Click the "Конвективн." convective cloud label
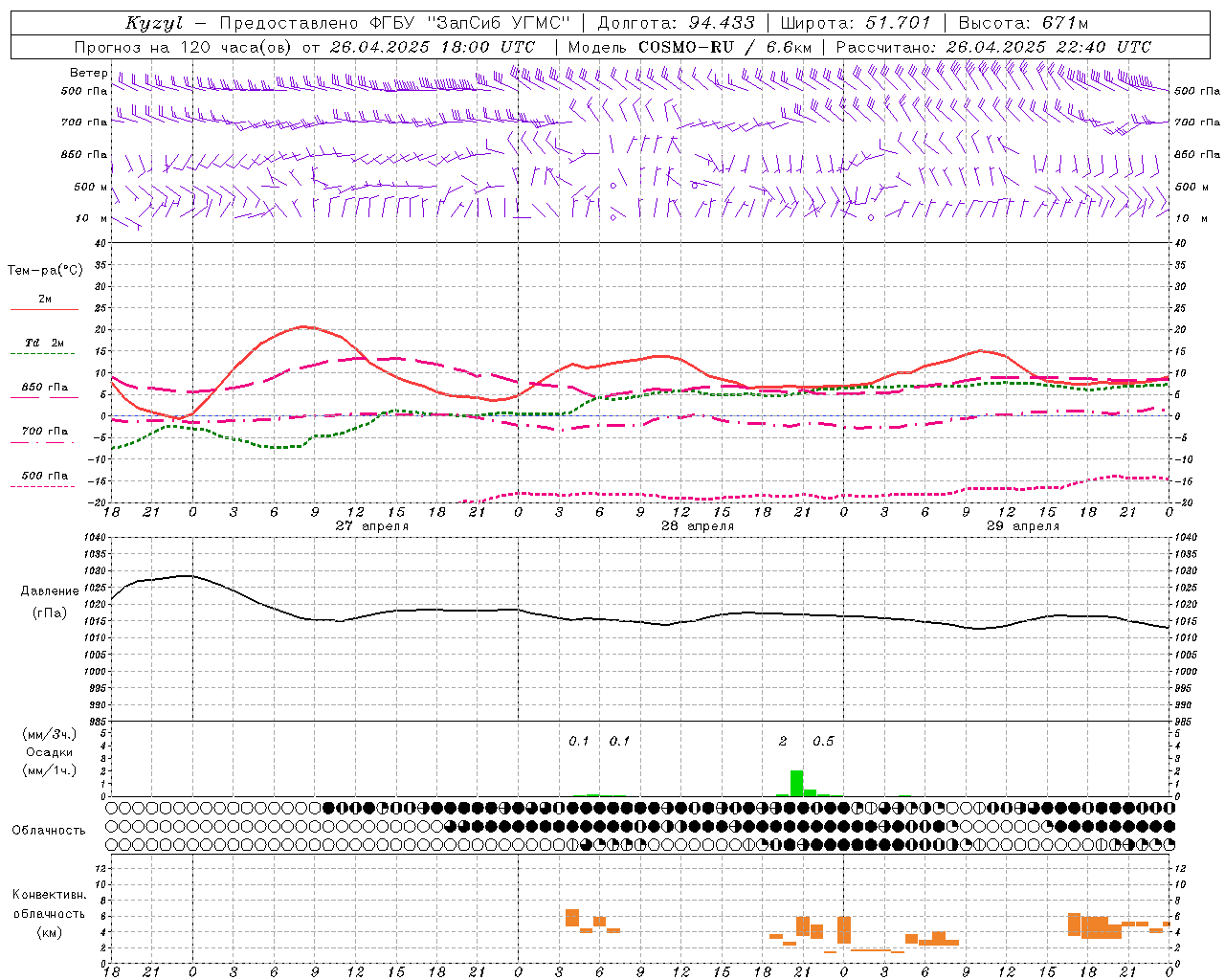The width and height of the screenshot is (1225, 980). (49, 895)
